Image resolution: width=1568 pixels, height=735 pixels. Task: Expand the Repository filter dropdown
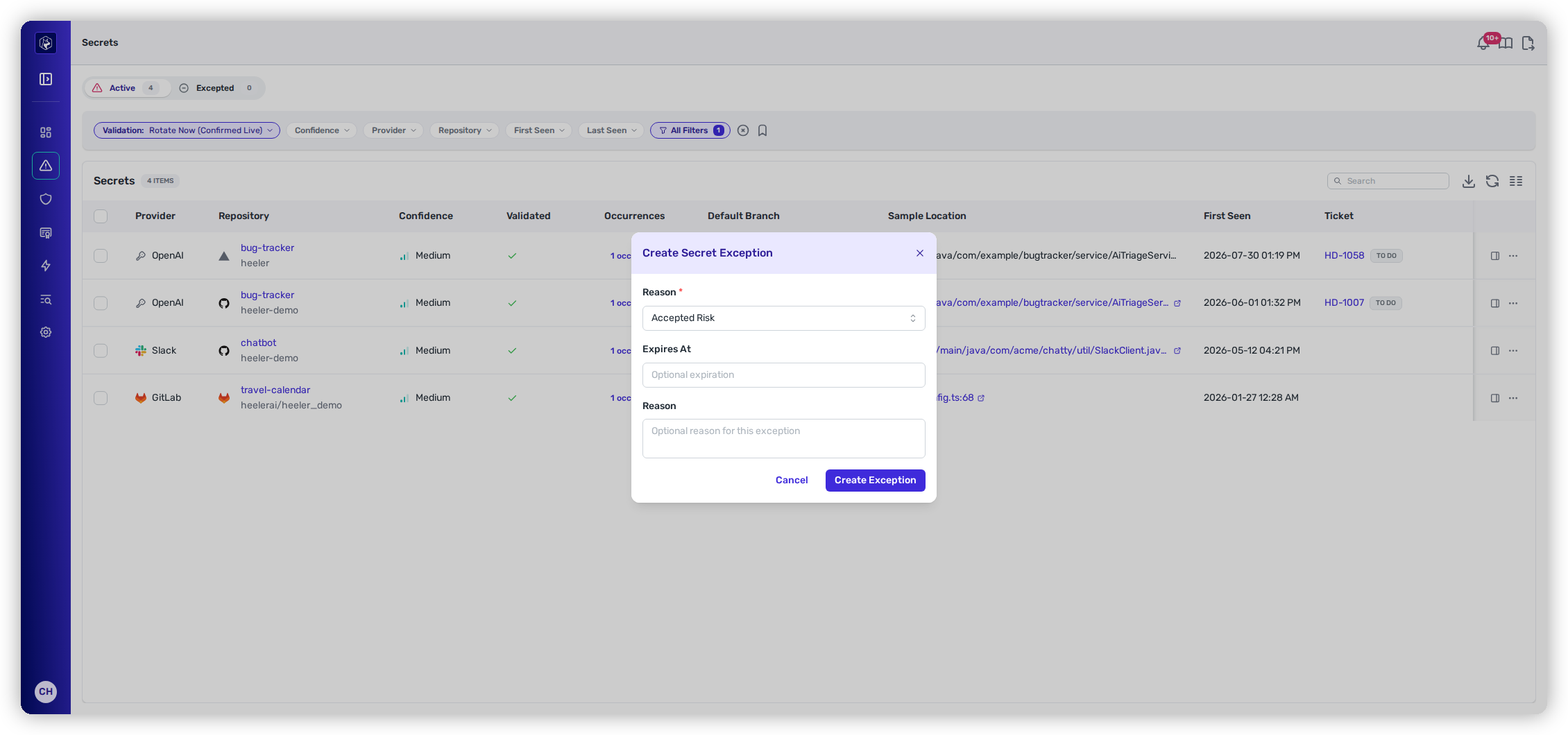click(x=464, y=130)
